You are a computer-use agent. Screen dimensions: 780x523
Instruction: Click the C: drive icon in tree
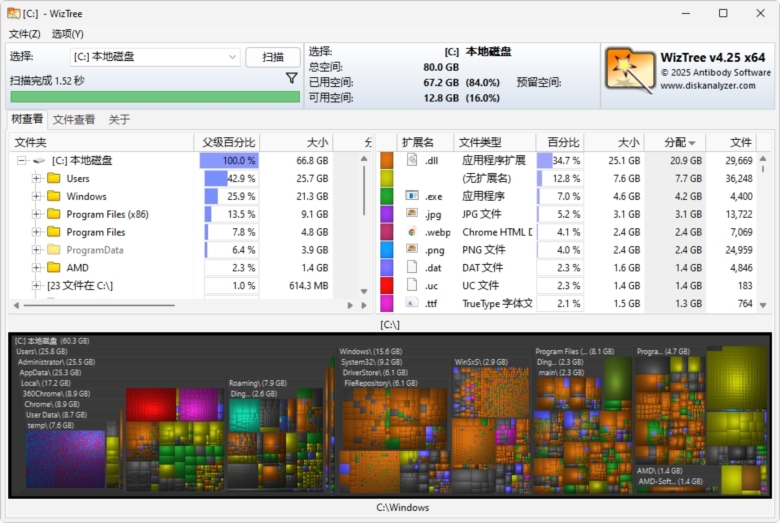click(x=39, y=161)
